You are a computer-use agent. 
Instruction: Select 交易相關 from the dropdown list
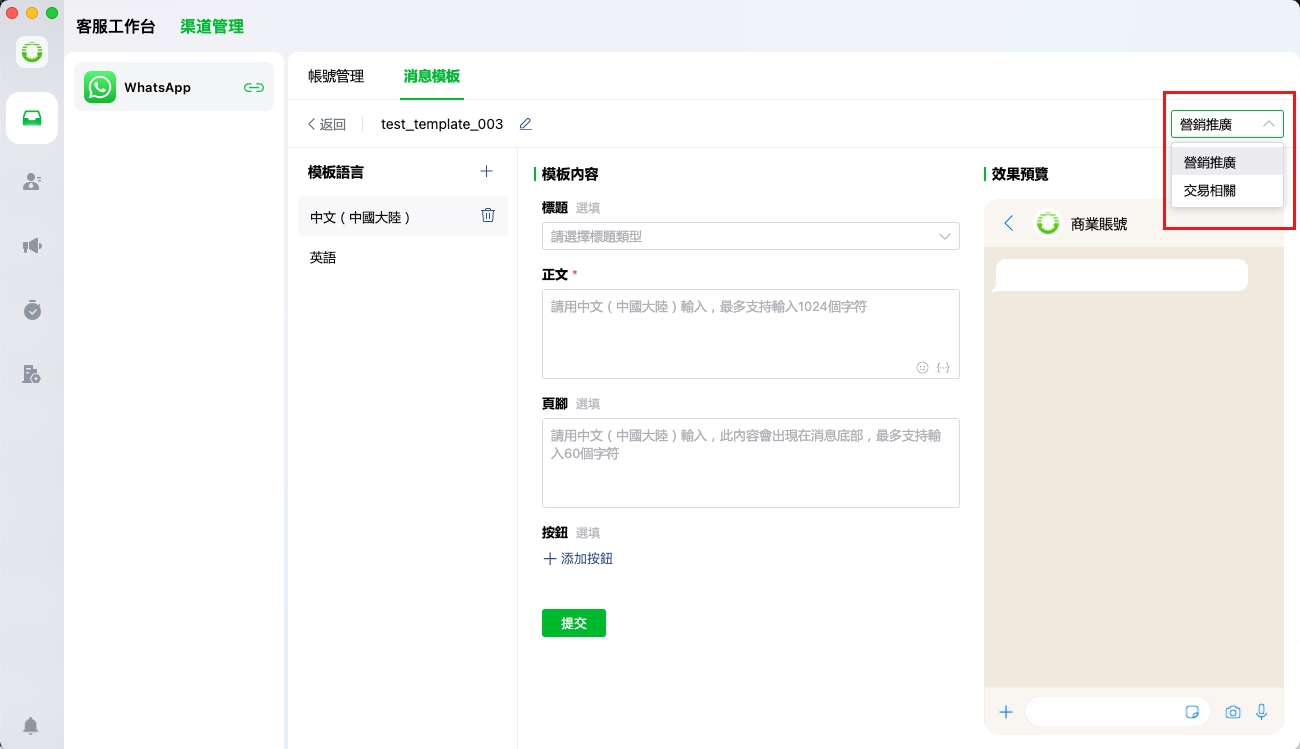(1210, 190)
